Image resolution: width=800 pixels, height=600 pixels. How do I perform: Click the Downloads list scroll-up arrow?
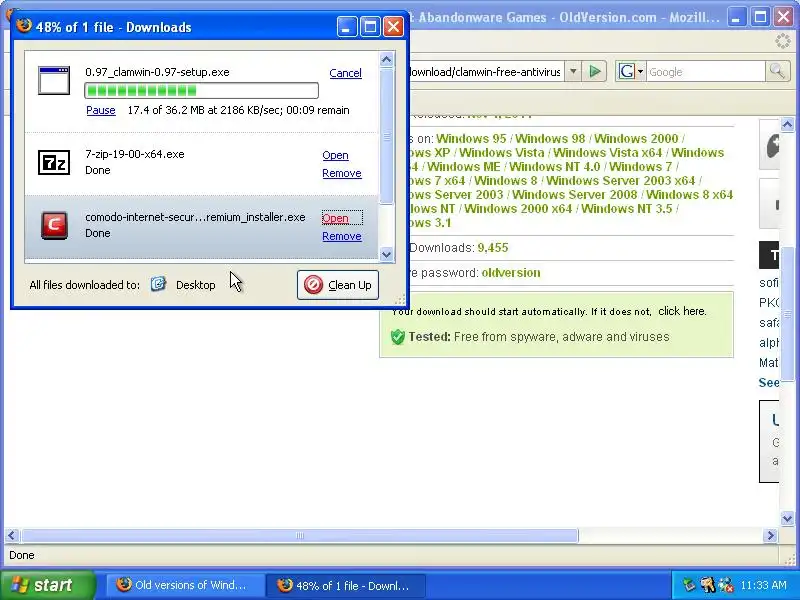[x=386, y=60]
